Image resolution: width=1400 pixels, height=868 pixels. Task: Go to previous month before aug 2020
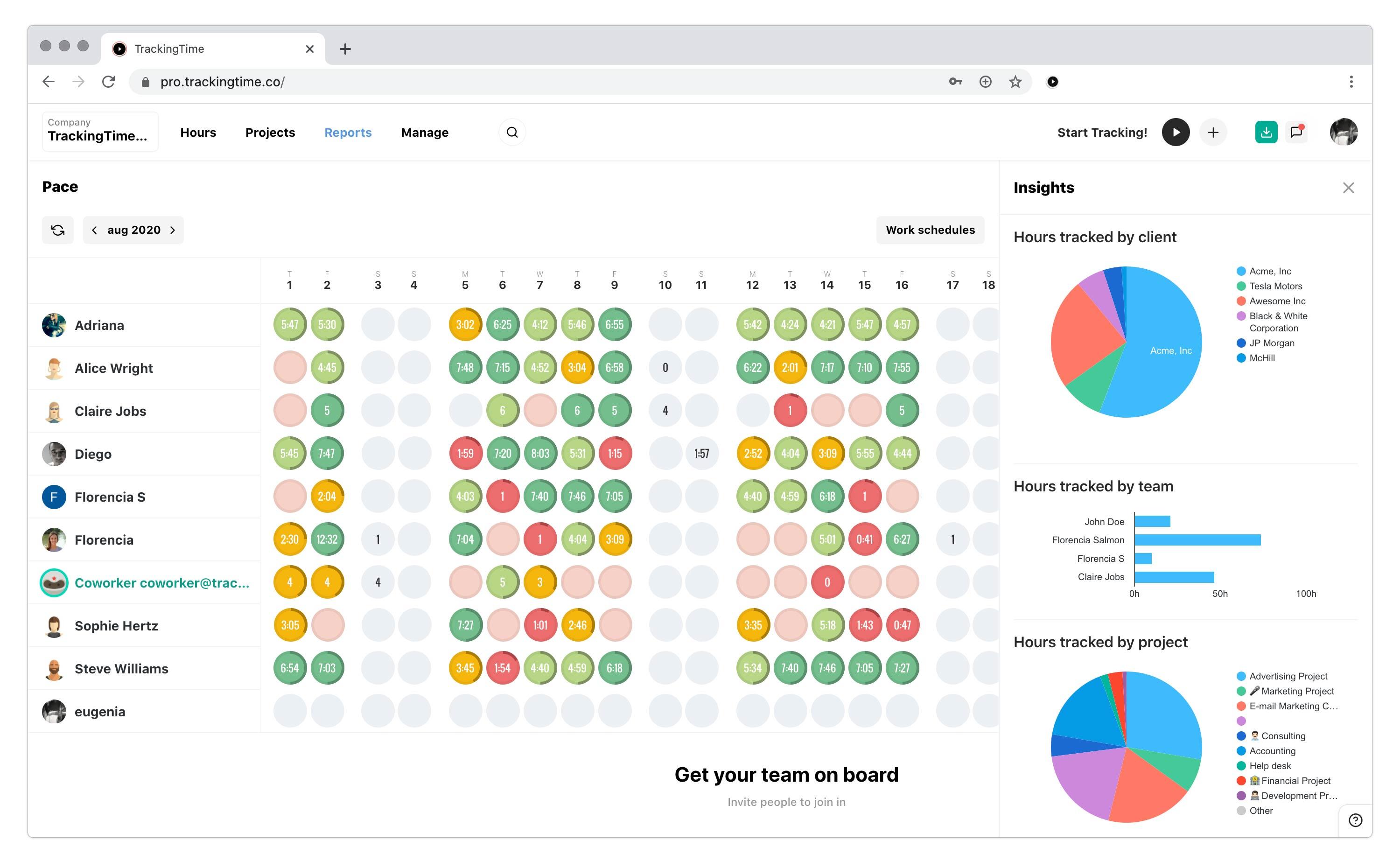pyautogui.click(x=94, y=230)
